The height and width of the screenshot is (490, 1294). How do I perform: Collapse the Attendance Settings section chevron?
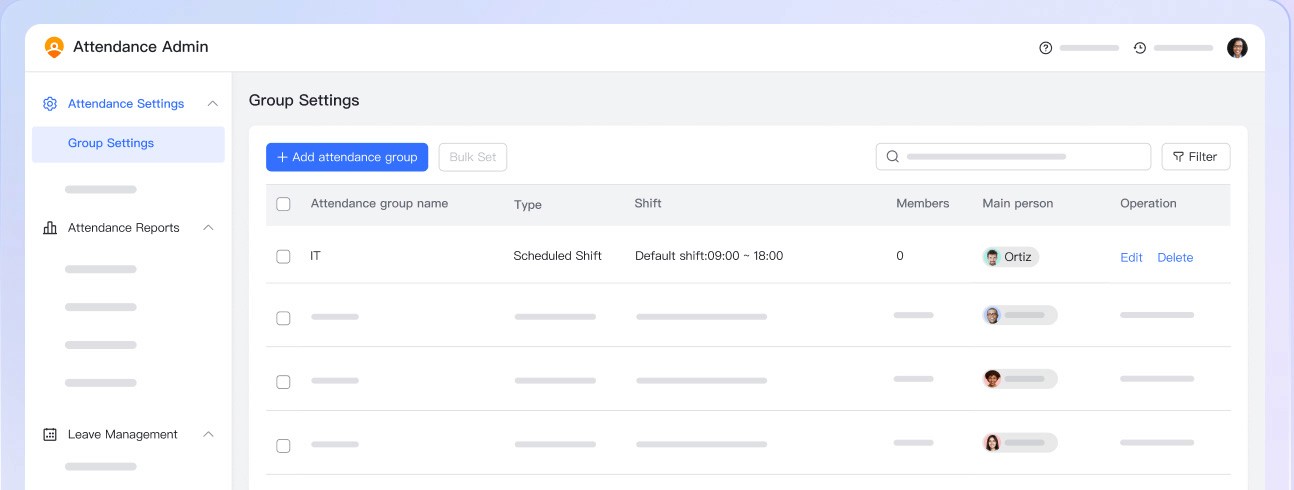[x=211, y=103]
